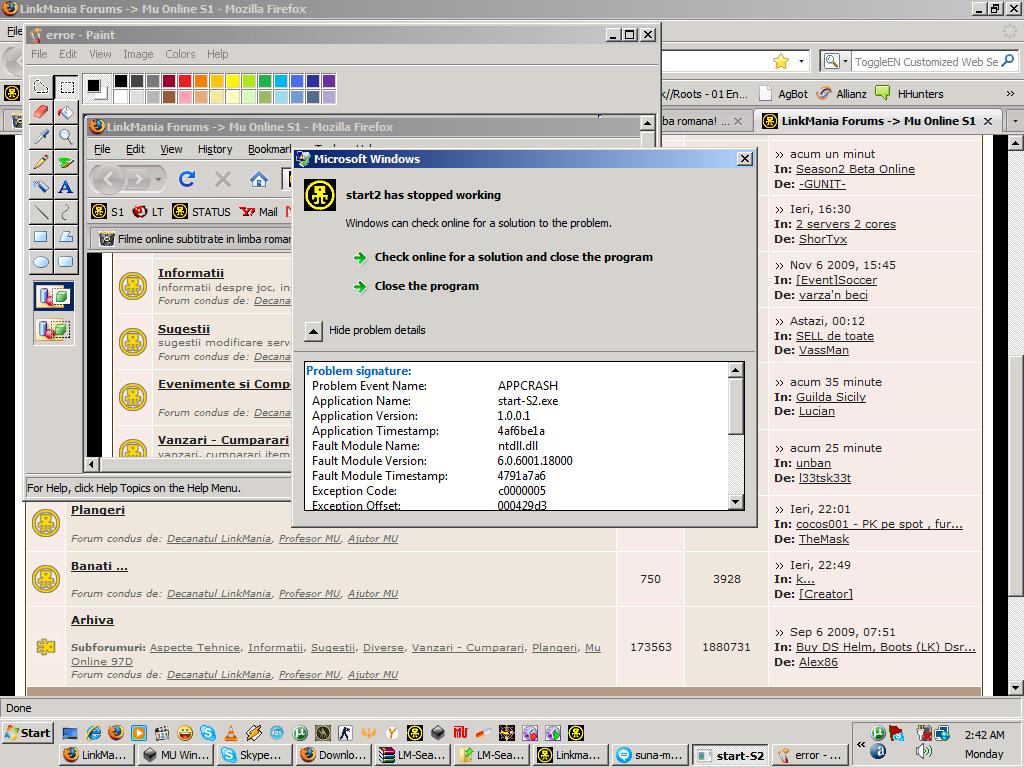Switch to the Skype taskbar button
1024x768 pixels.
[253, 755]
